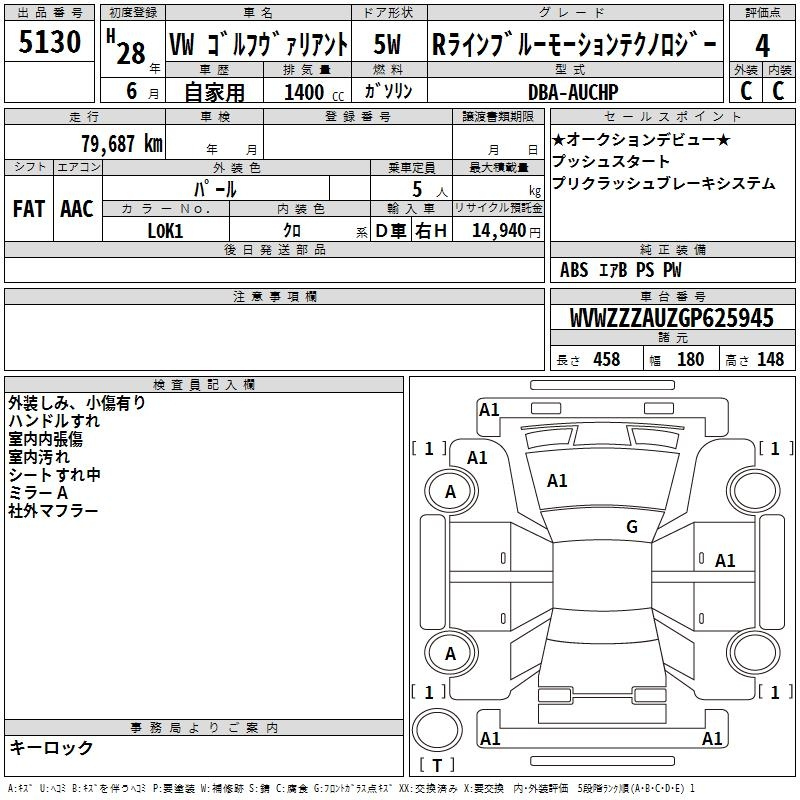Select the exterior color パール
800x800 pixels.
215,189
